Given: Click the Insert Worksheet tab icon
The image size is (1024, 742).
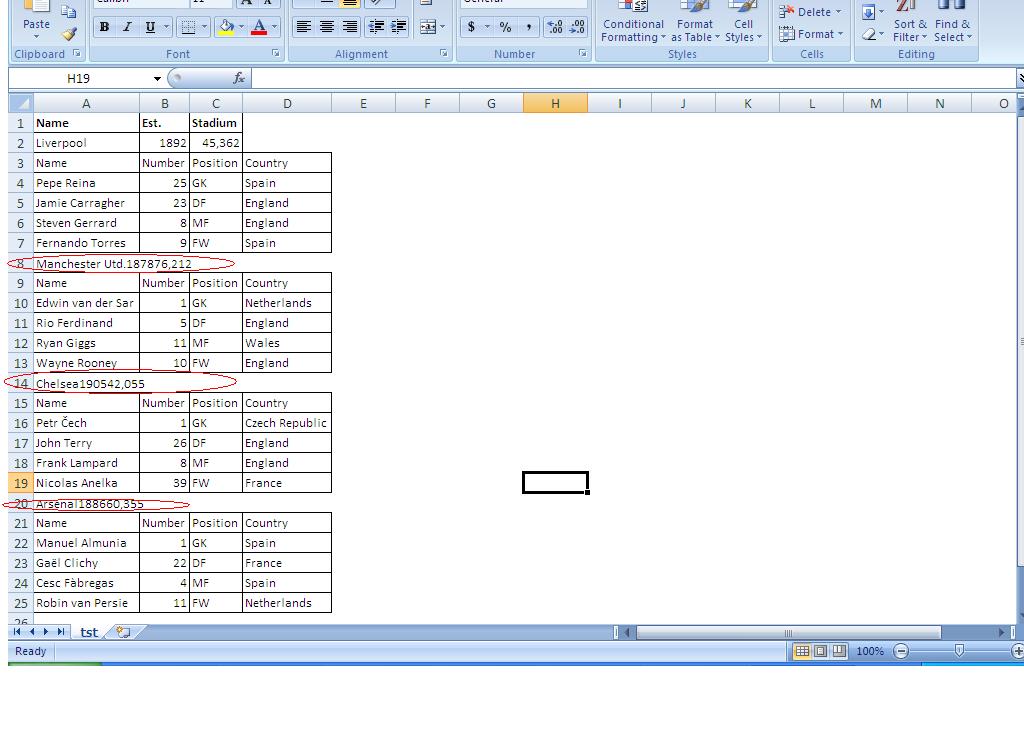Looking at the screenshot, I should 123,632.
